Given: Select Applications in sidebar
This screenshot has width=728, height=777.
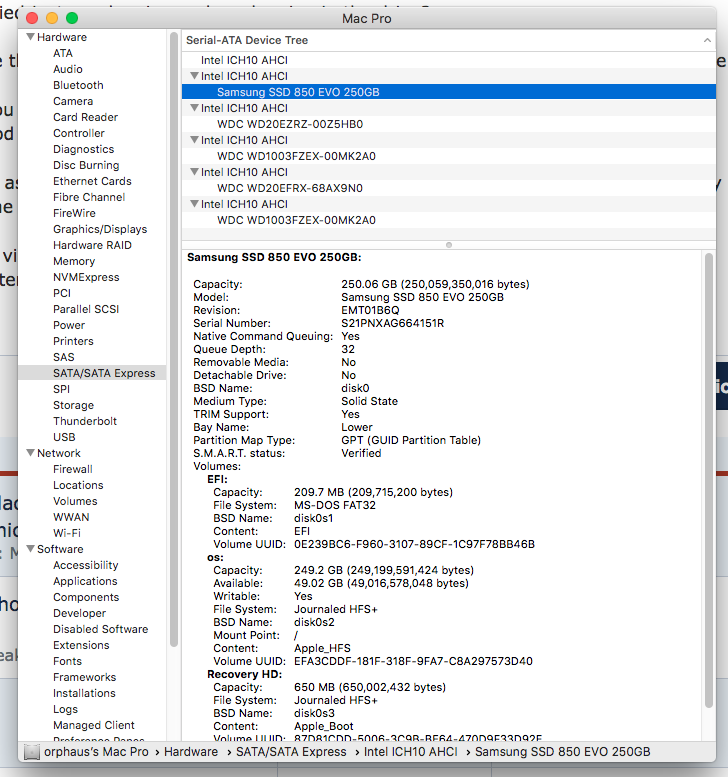Looking at the screenshot, I should click(x=85, y=581).
